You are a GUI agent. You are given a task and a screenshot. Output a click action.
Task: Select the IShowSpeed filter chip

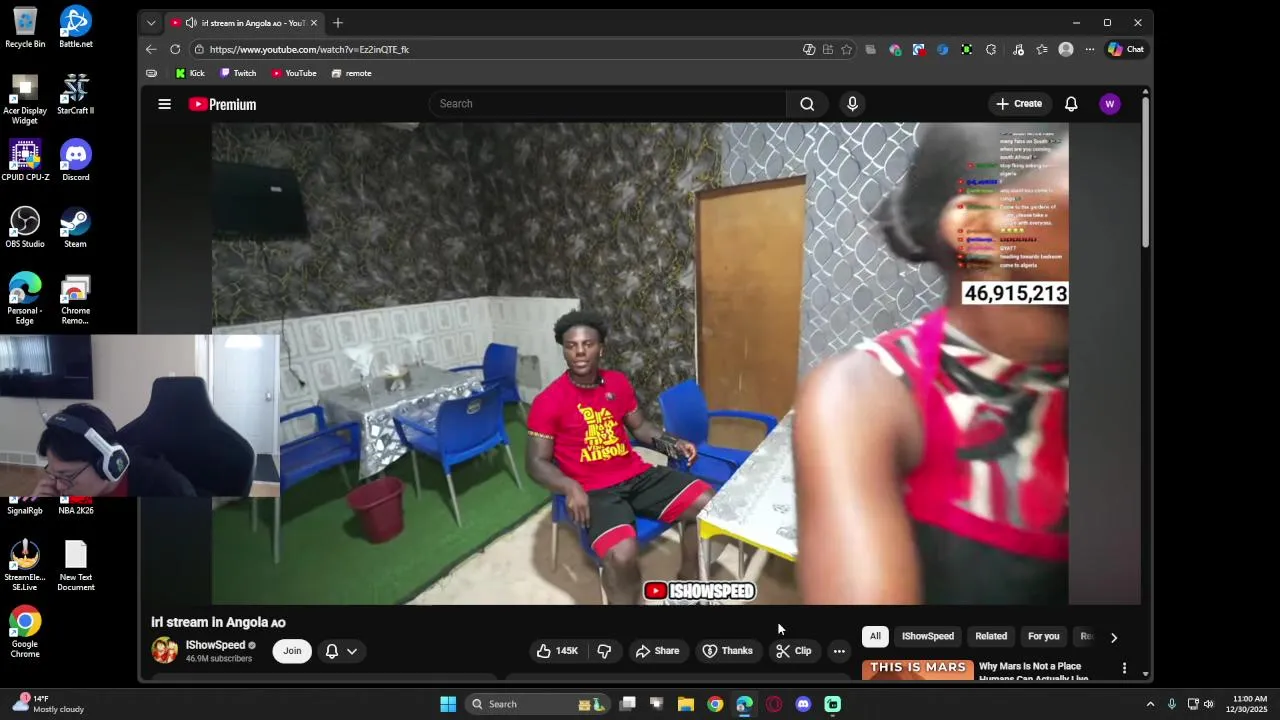pos(927,636)
